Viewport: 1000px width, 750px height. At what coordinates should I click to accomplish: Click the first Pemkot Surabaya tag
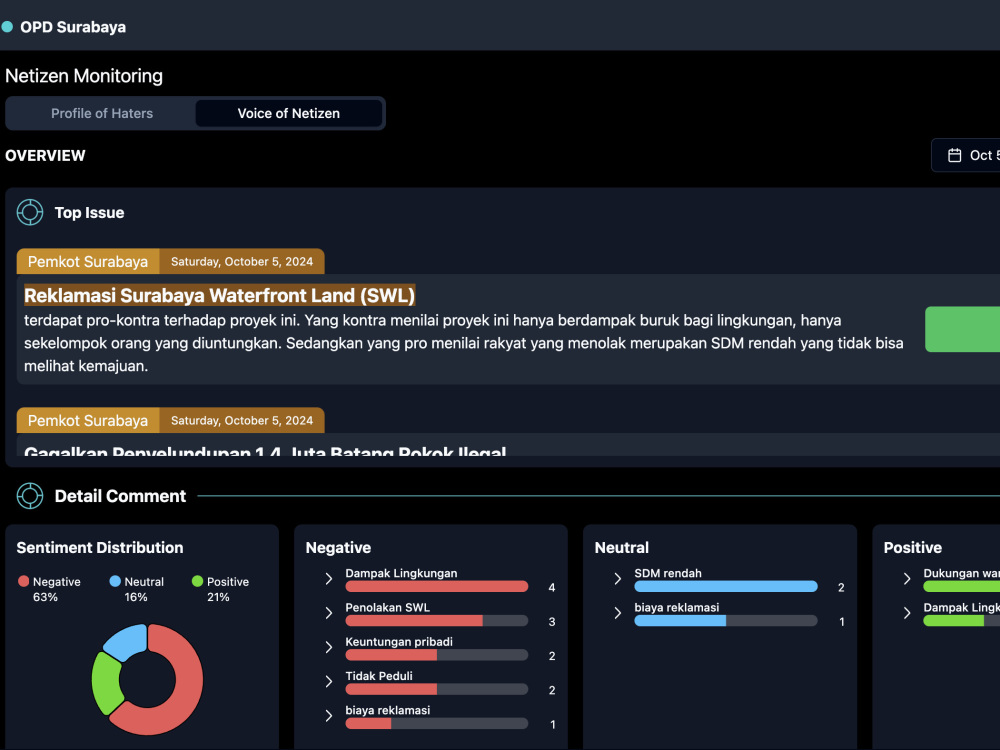[x=88, y=261]
